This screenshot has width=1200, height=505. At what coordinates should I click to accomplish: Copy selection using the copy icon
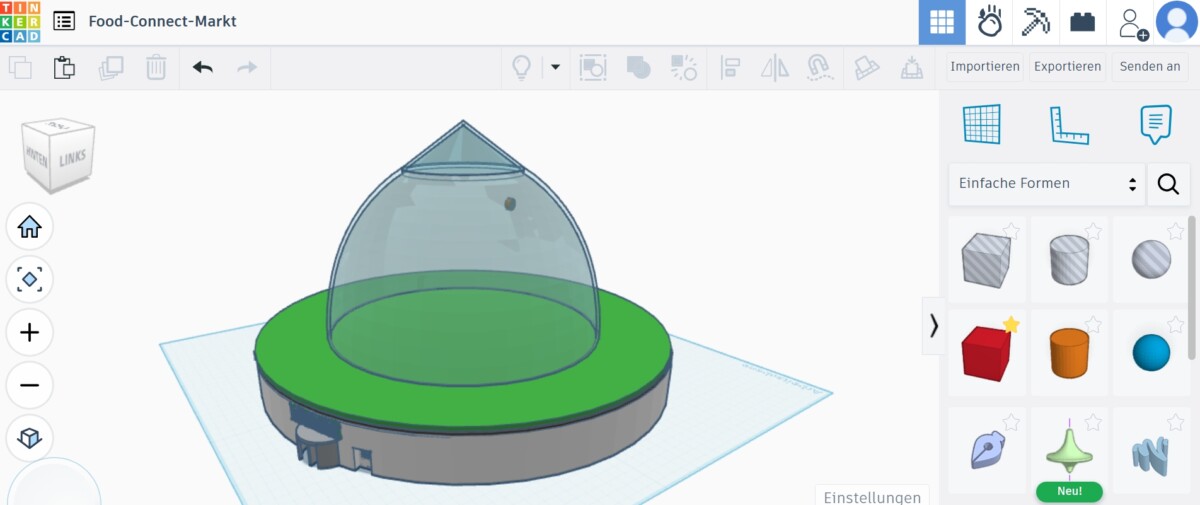(20, 68)
